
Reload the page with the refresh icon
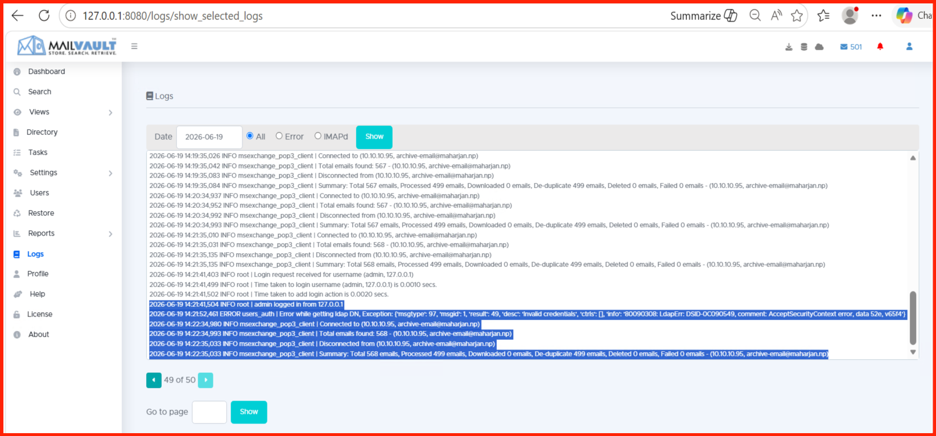(x=44, y=16)
